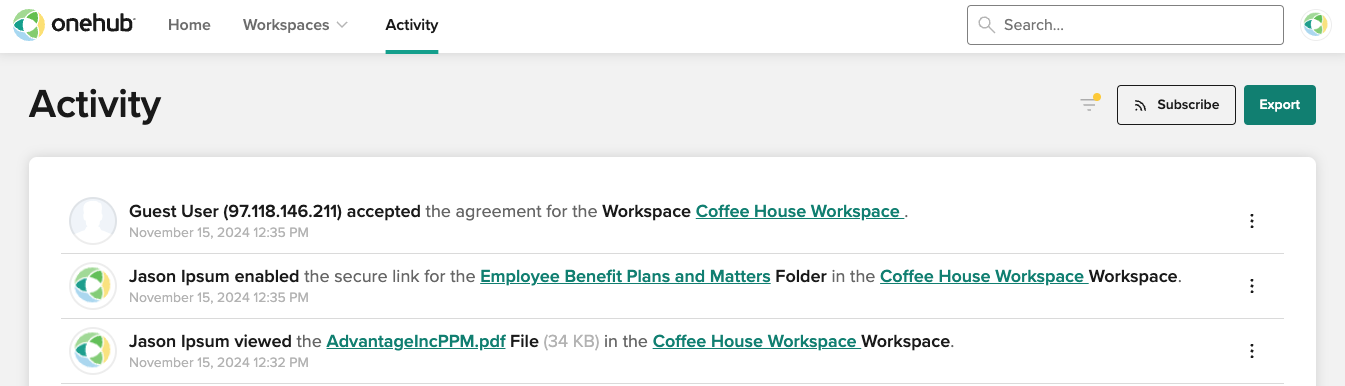Open the AdvantageIncPPM.pdf file link
The width and height of the screenshot is (1345, 386).
[416, 342]
